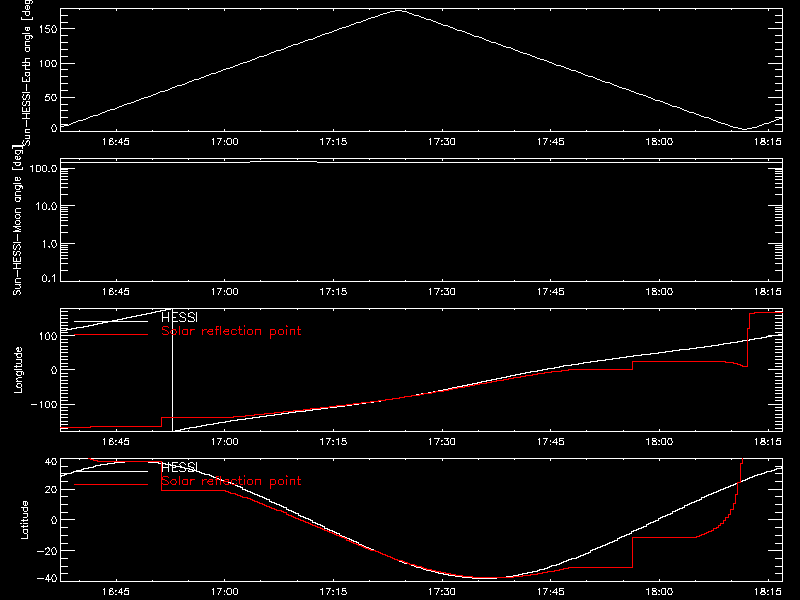Click the 100 tick on Earth angle plot
Viewport: 800px width, 600px height.
[47, 64]
